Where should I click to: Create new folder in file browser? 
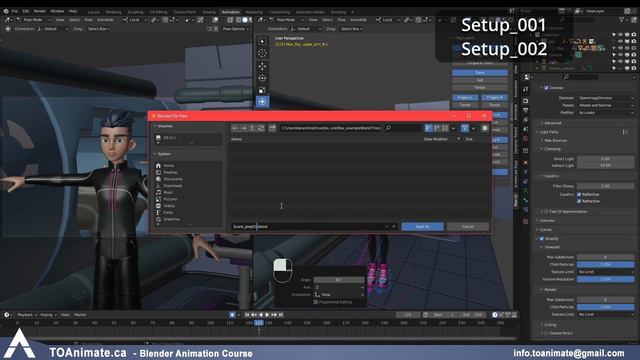coord(272,128)
